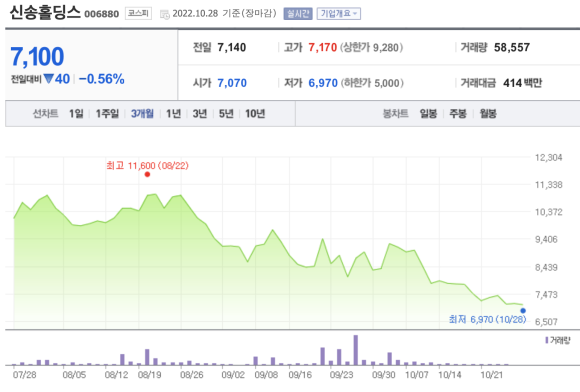The width and height of the screenshot is (580, 392).
Task: Click the -0.56% change value
Action: [x=102, y=79]
